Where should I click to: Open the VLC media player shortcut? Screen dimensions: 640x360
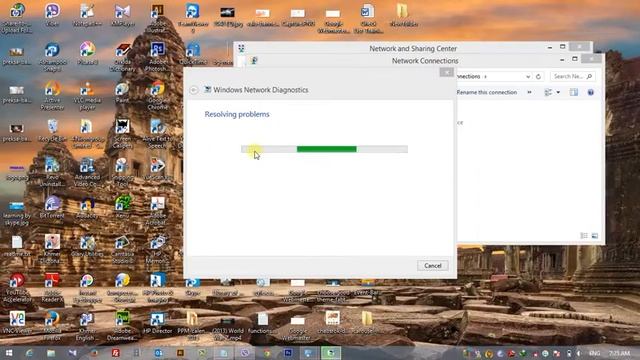(87, 95)
